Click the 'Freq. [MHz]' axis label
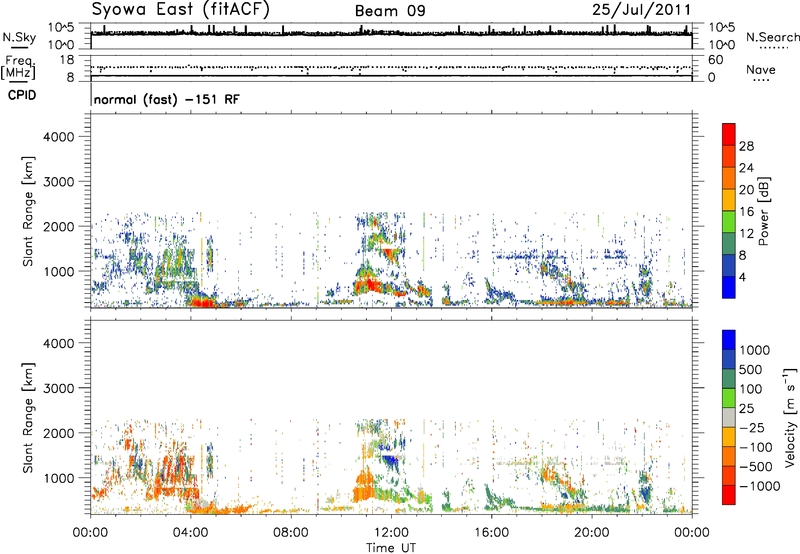 (x=18, y=68)
